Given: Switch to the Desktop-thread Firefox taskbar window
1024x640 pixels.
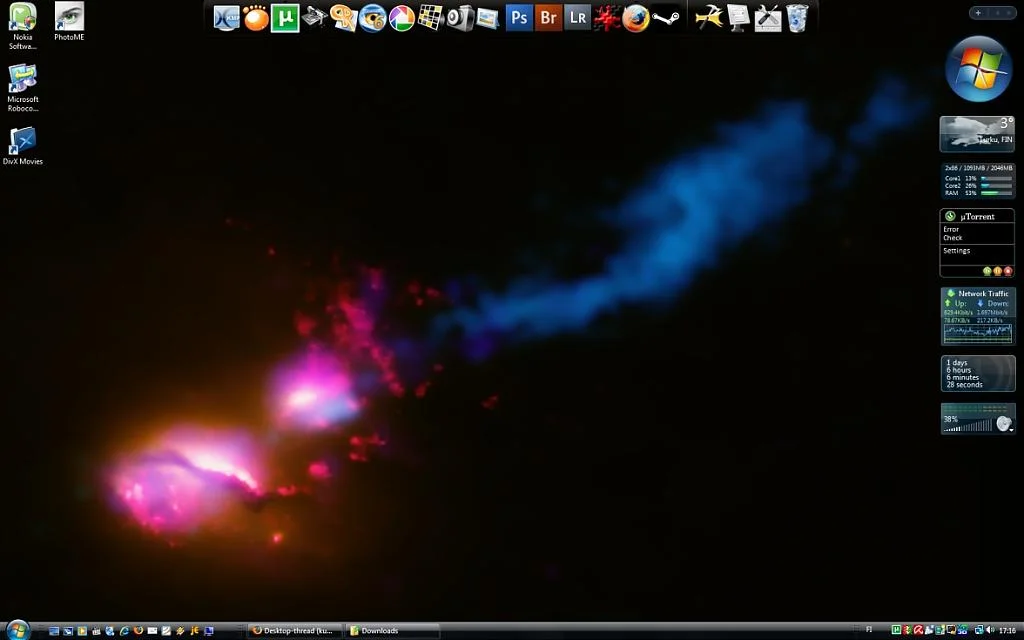Looking at the screenshot, I should (294, 631).
